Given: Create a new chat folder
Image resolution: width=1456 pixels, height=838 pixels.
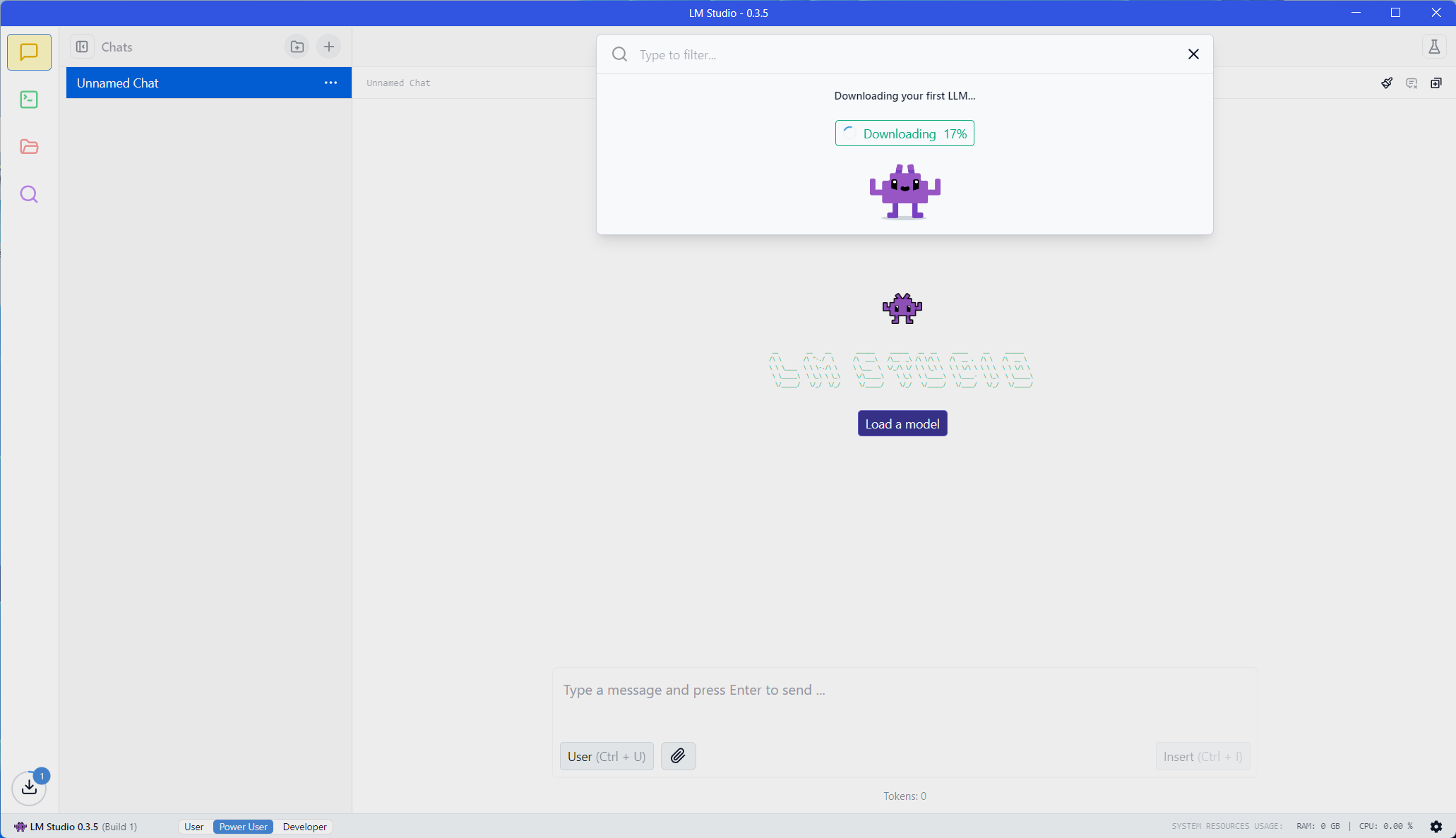Looking at the screenshot, I should [x=297, y=47].
